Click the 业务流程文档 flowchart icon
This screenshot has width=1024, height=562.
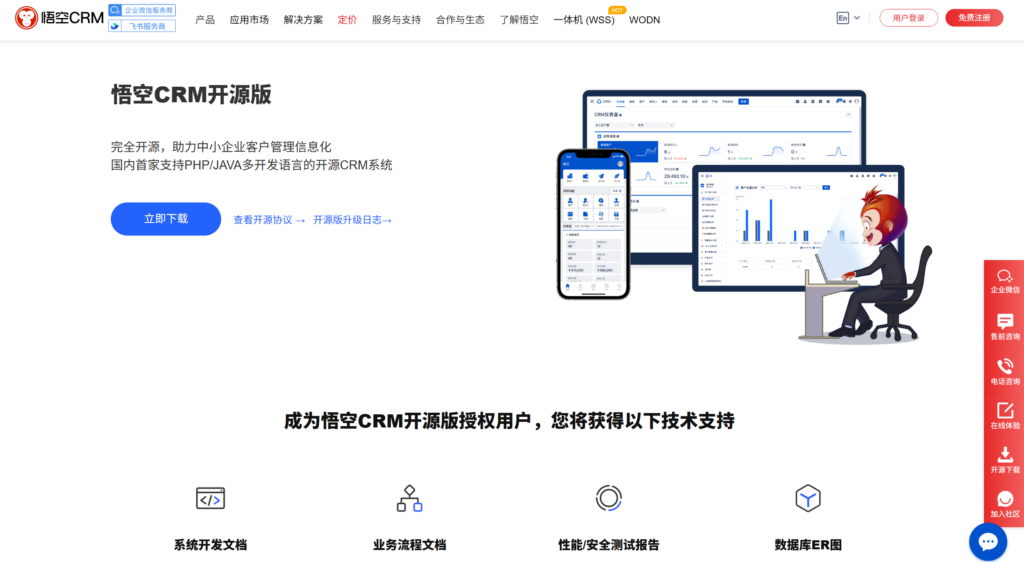pyautogui.click(x=409, y=499)
